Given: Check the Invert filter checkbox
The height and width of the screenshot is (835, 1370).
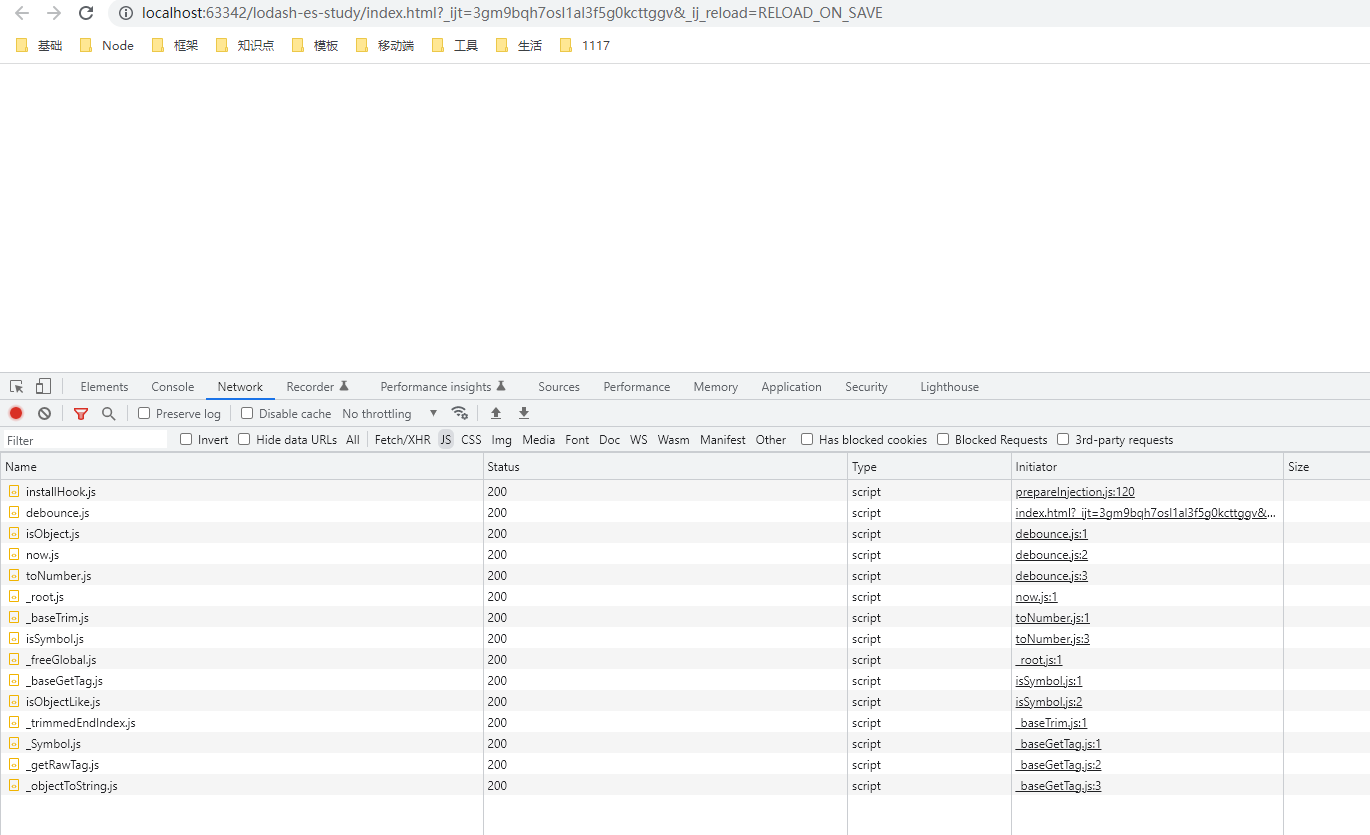Looking at the screenshot, I should point(186,439).
